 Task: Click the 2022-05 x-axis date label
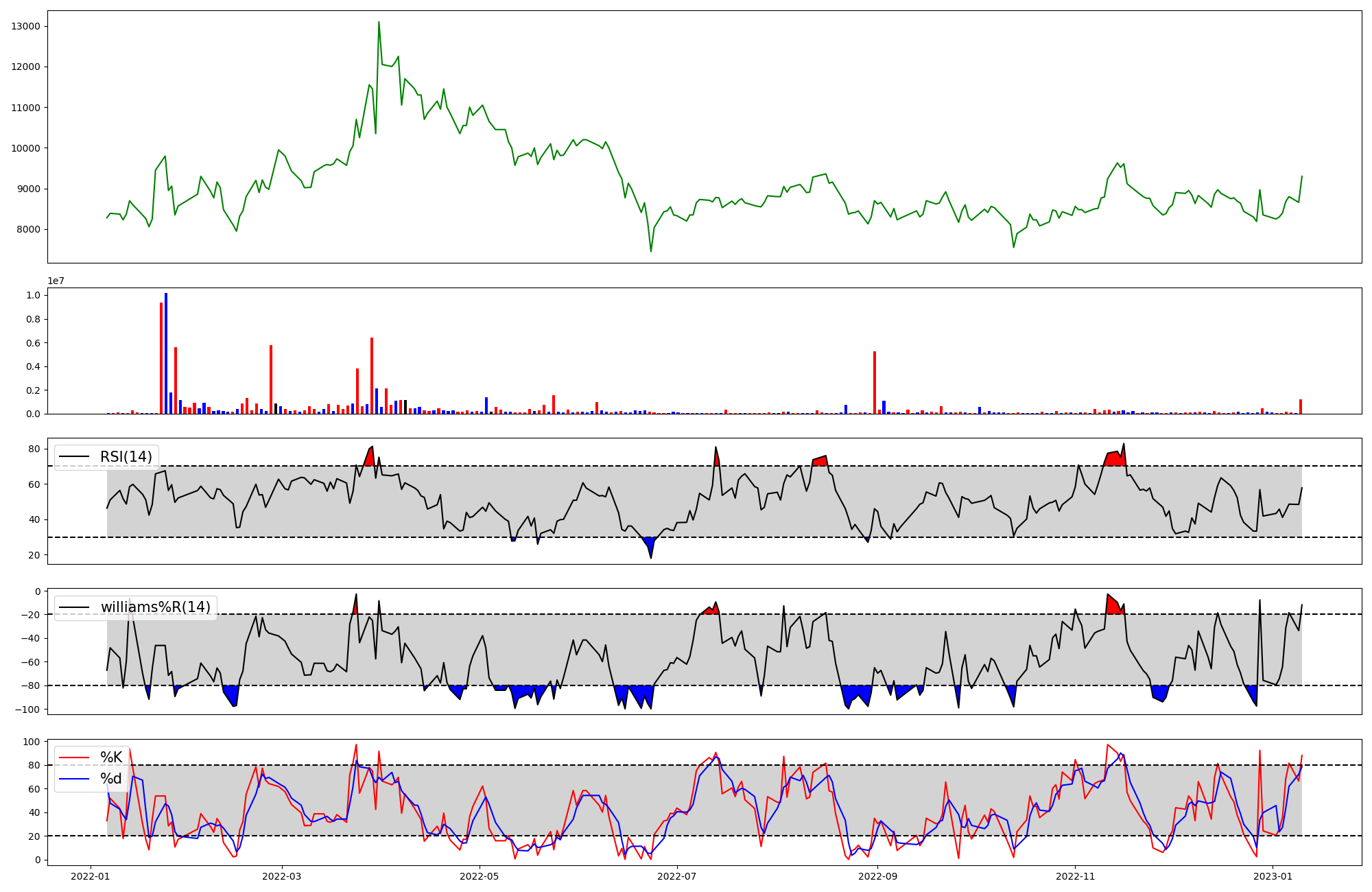(x=479, y=876)
